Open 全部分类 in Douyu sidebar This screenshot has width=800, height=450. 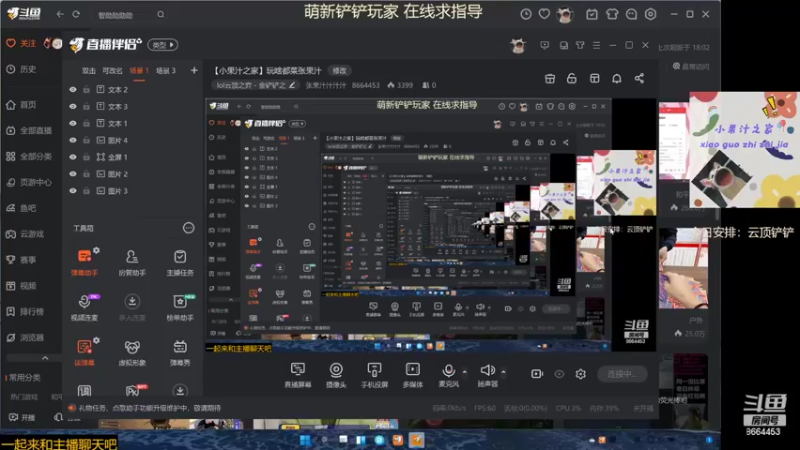[29, 157]
